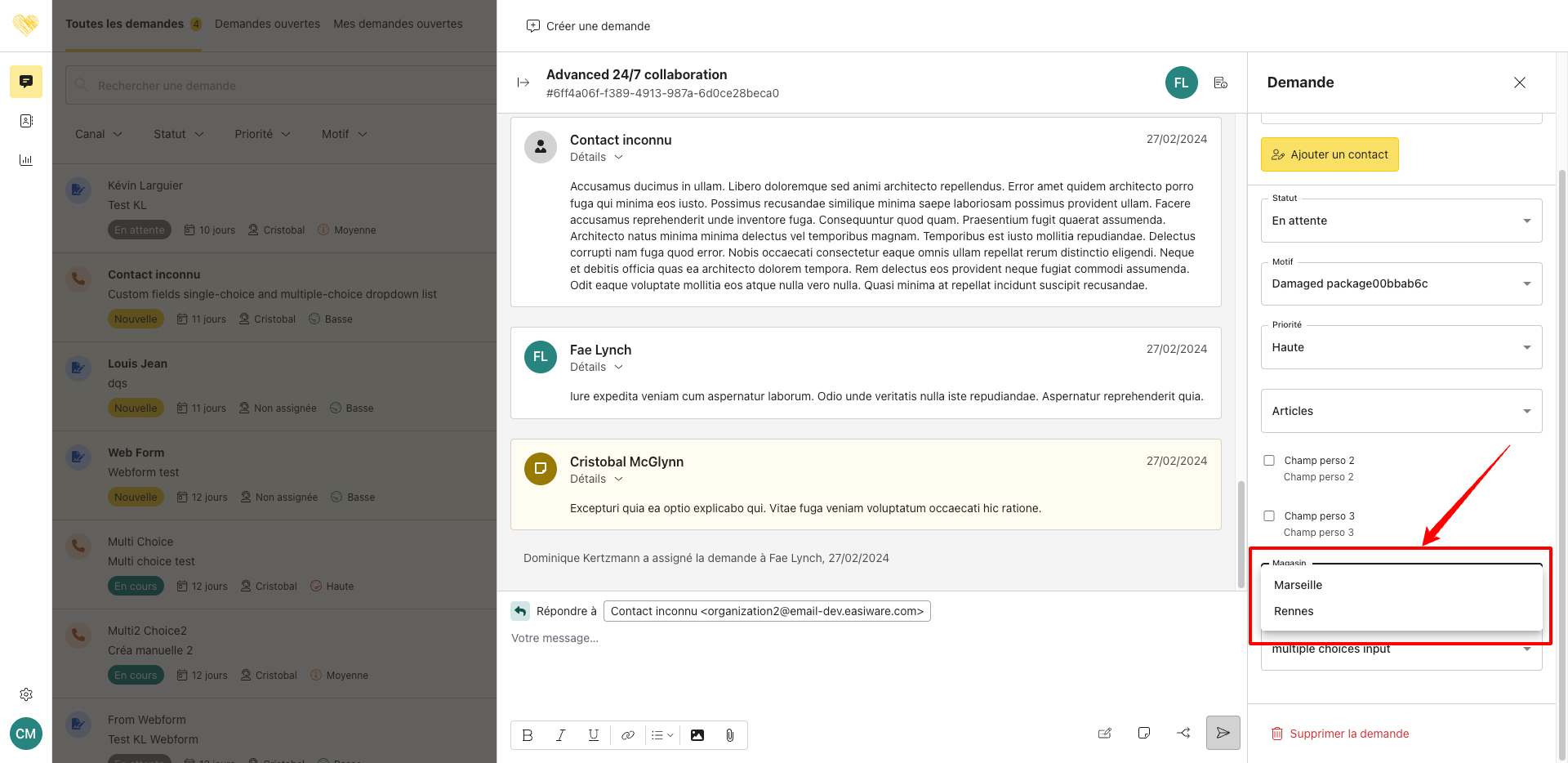Click the send message arrow button
1568x763 pixels.
coord(1223,733)
